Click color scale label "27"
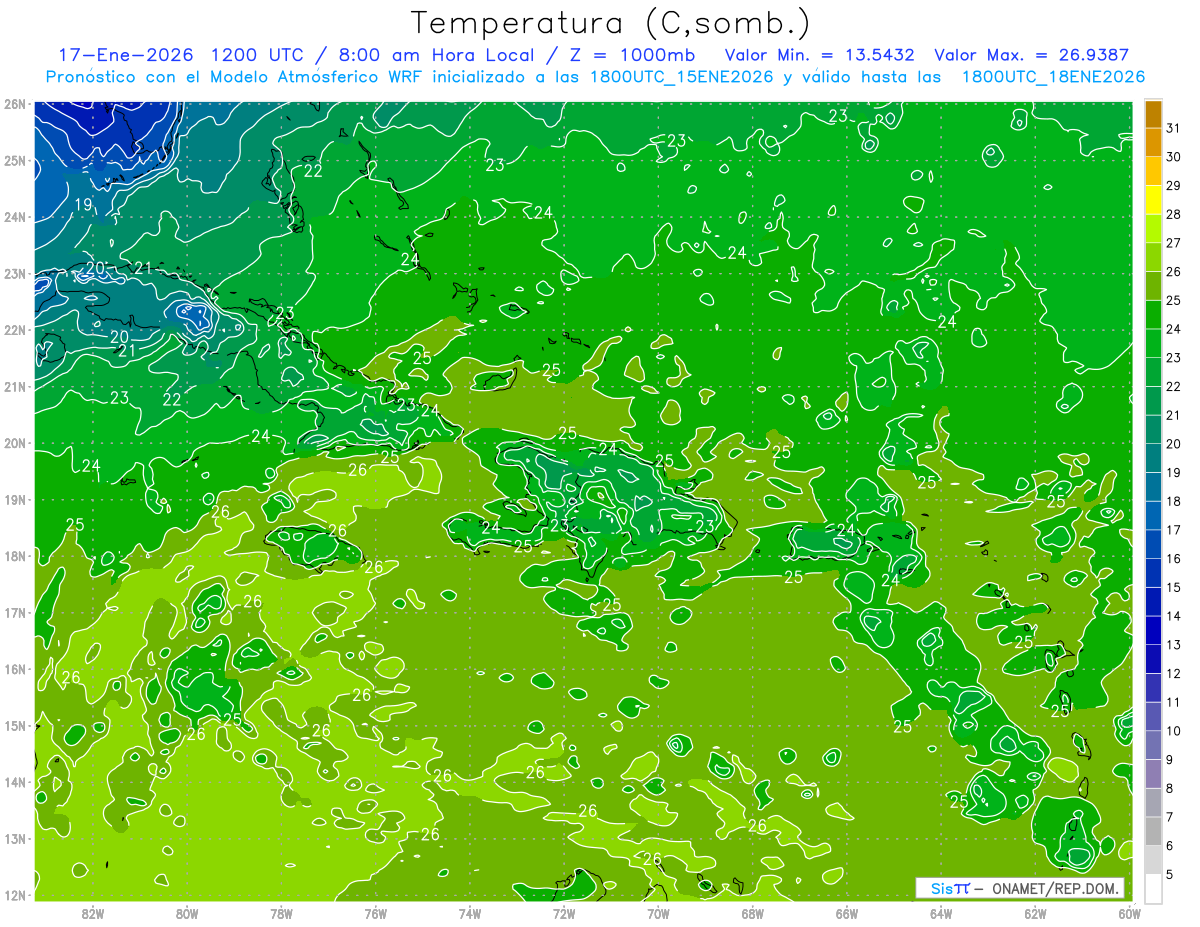This screenshot has height=927, width=1200. (1173, 243)
